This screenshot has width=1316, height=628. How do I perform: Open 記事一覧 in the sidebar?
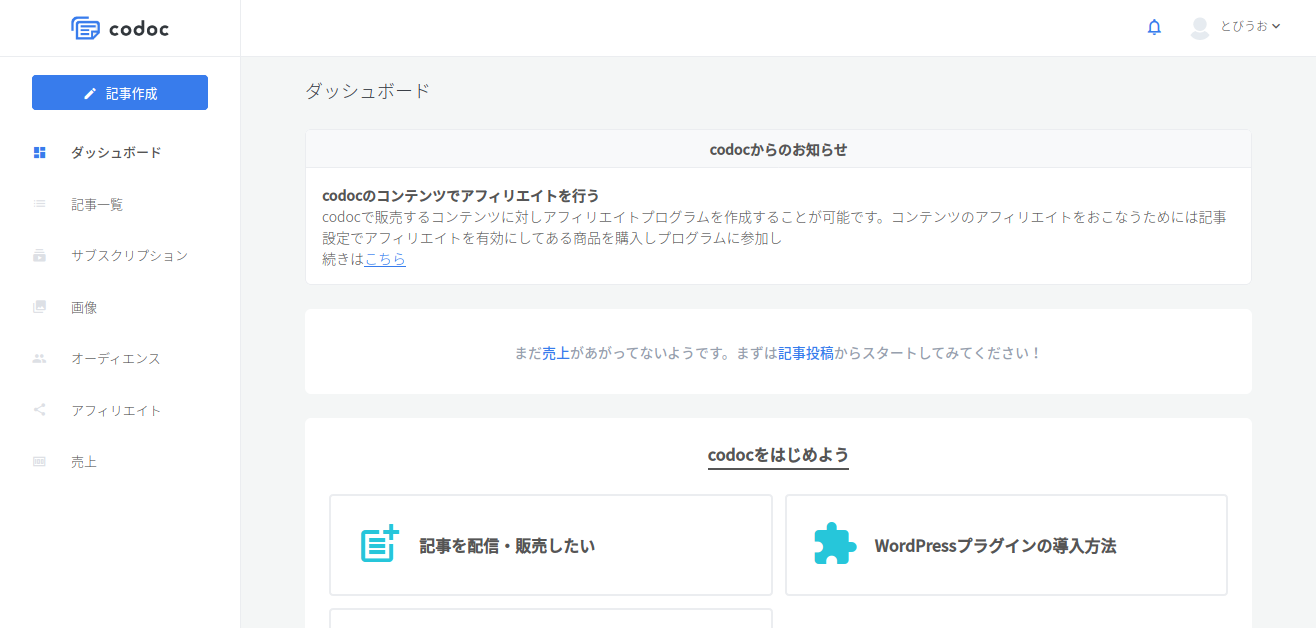[97, 204]
